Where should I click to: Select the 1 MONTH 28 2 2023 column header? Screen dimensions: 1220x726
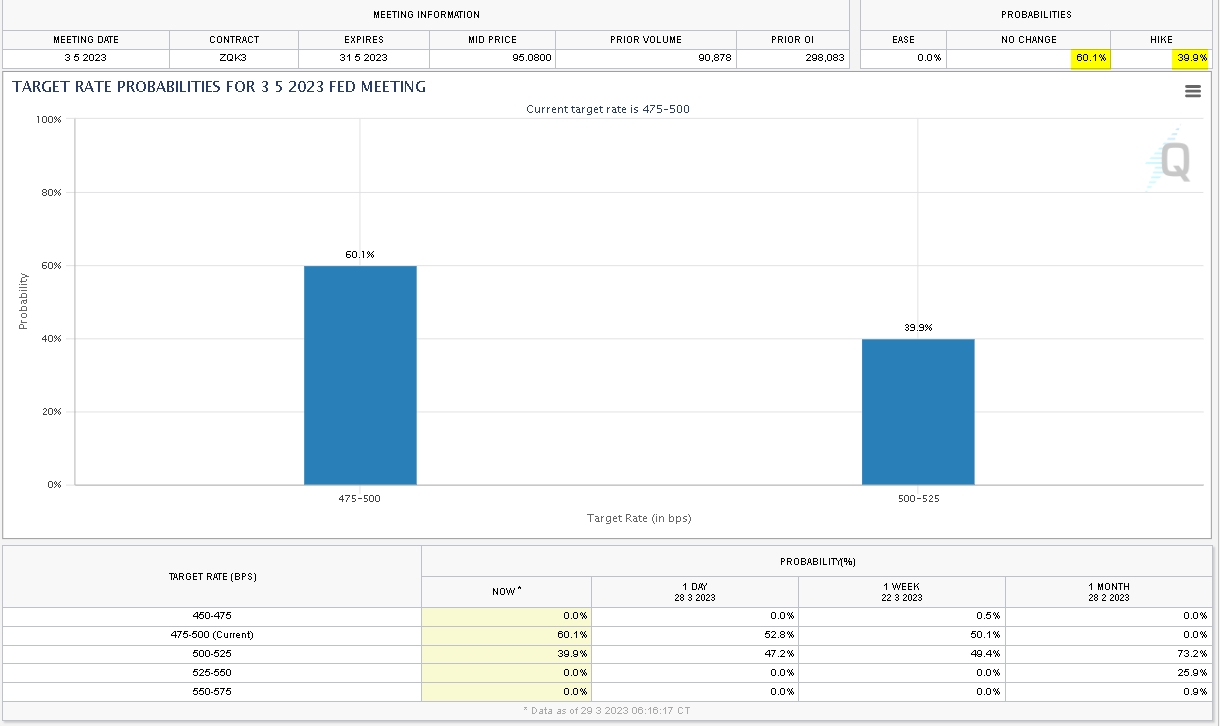[x=1109, y=592]
